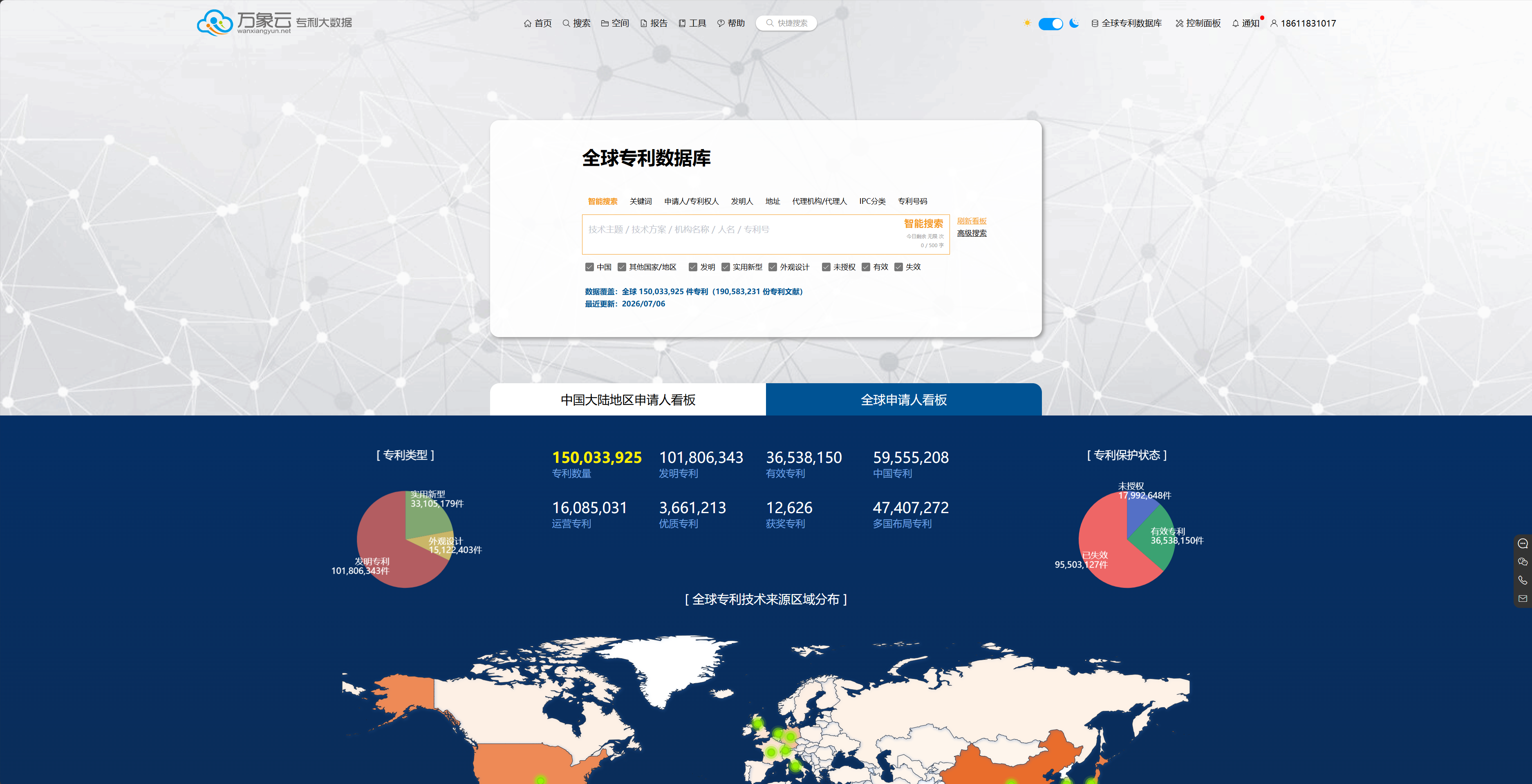The height and width of the screenshot is (784, 1532).
Task: Toggle the 发明 checkbox
Action: click(x=693, y=267)
